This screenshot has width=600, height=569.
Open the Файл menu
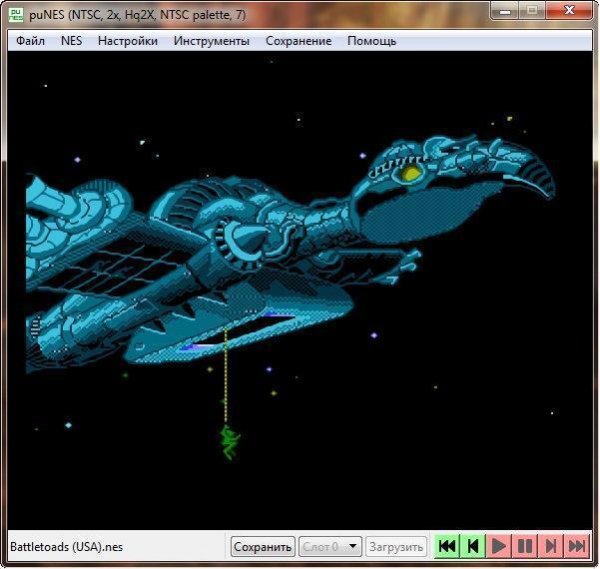pyautogui.click(x=31, y=41)
